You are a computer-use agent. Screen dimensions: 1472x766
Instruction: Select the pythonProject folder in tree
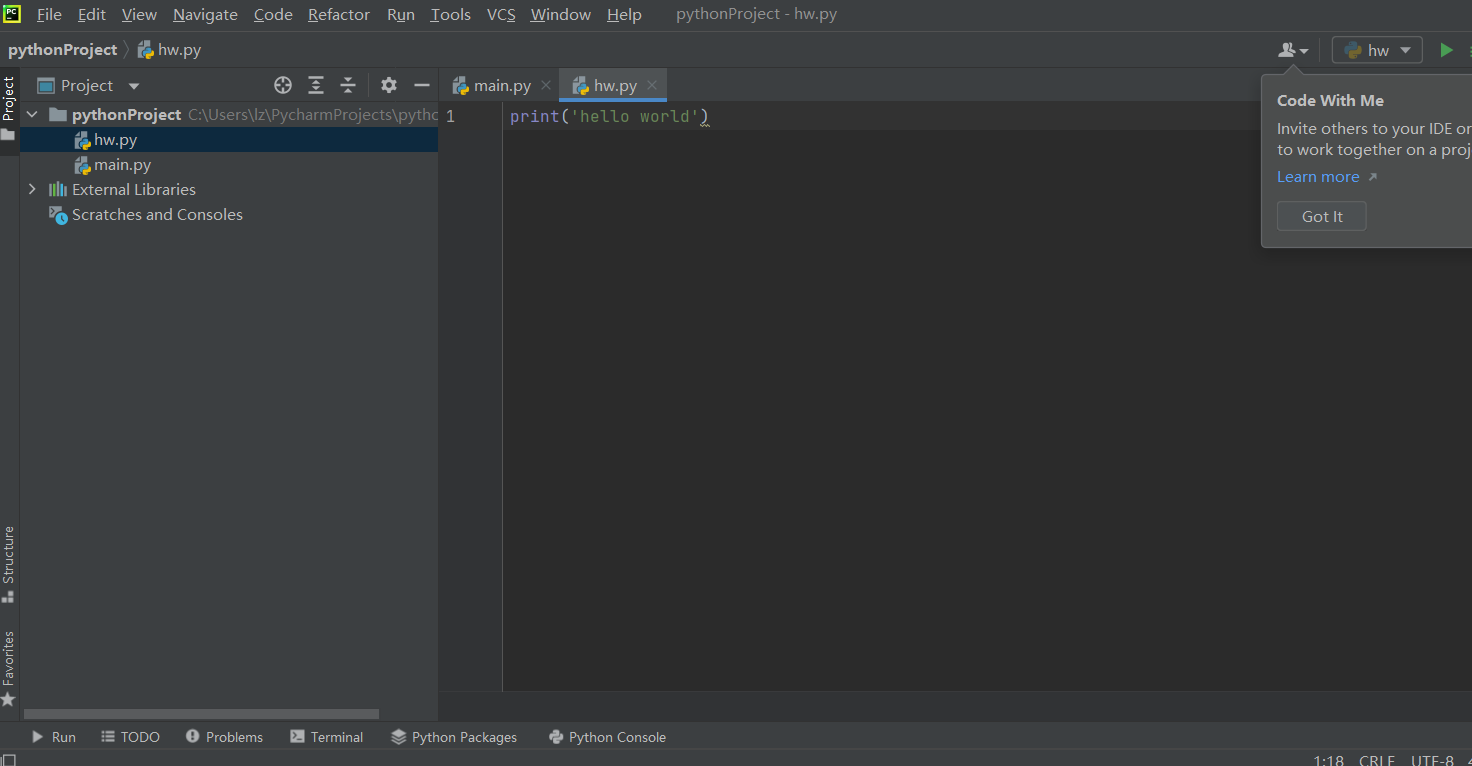(x=126, y=115)
